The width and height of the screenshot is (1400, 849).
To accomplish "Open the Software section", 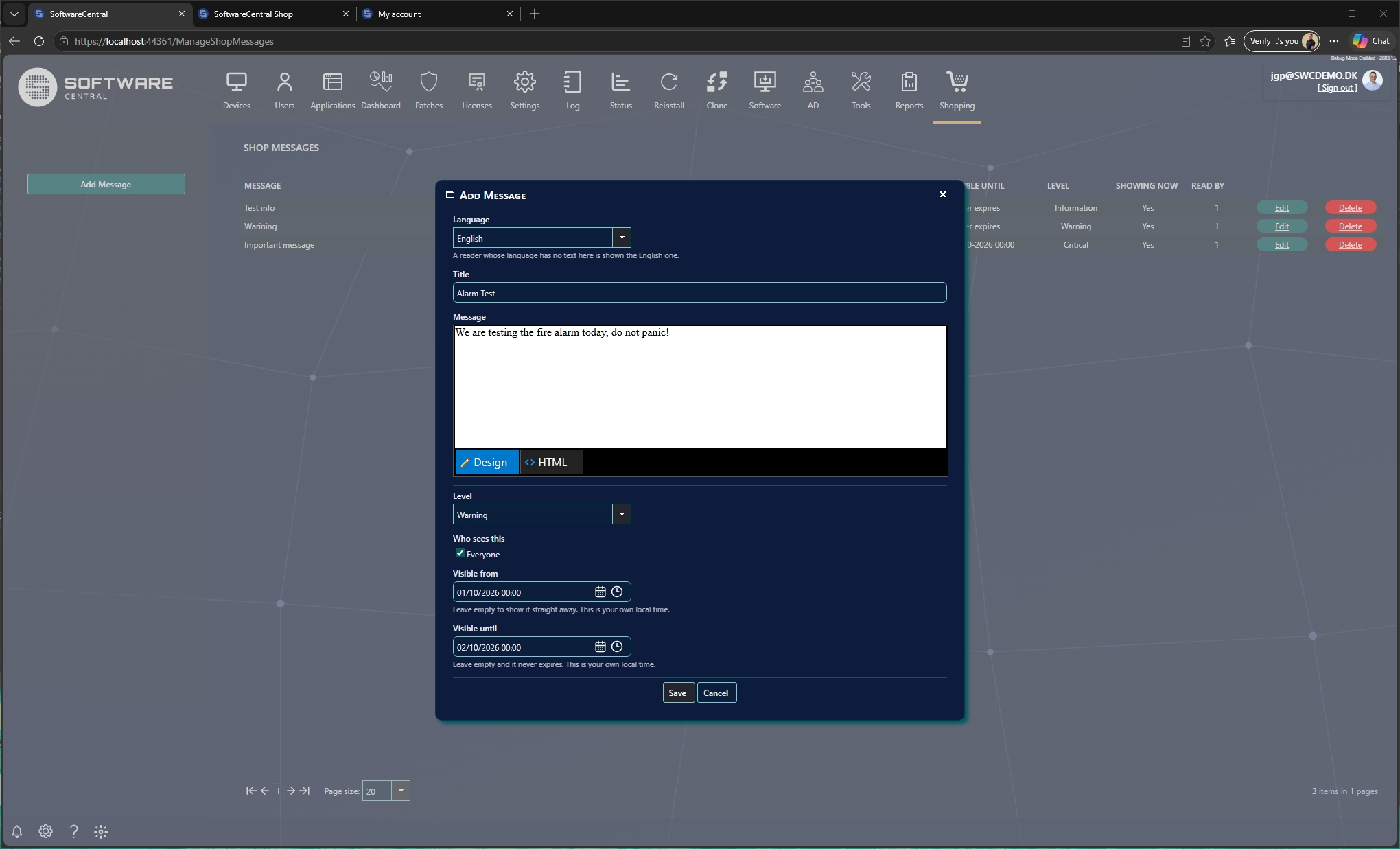I will (765, 91).
